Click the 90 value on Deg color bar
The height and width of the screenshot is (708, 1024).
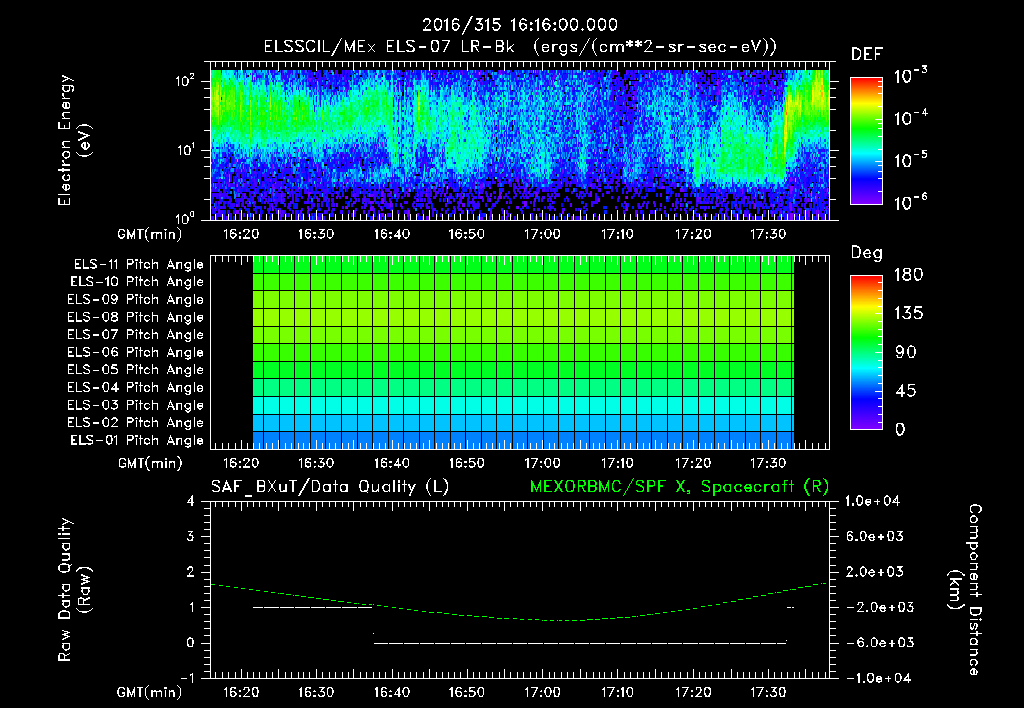click(x=906, y=353)
